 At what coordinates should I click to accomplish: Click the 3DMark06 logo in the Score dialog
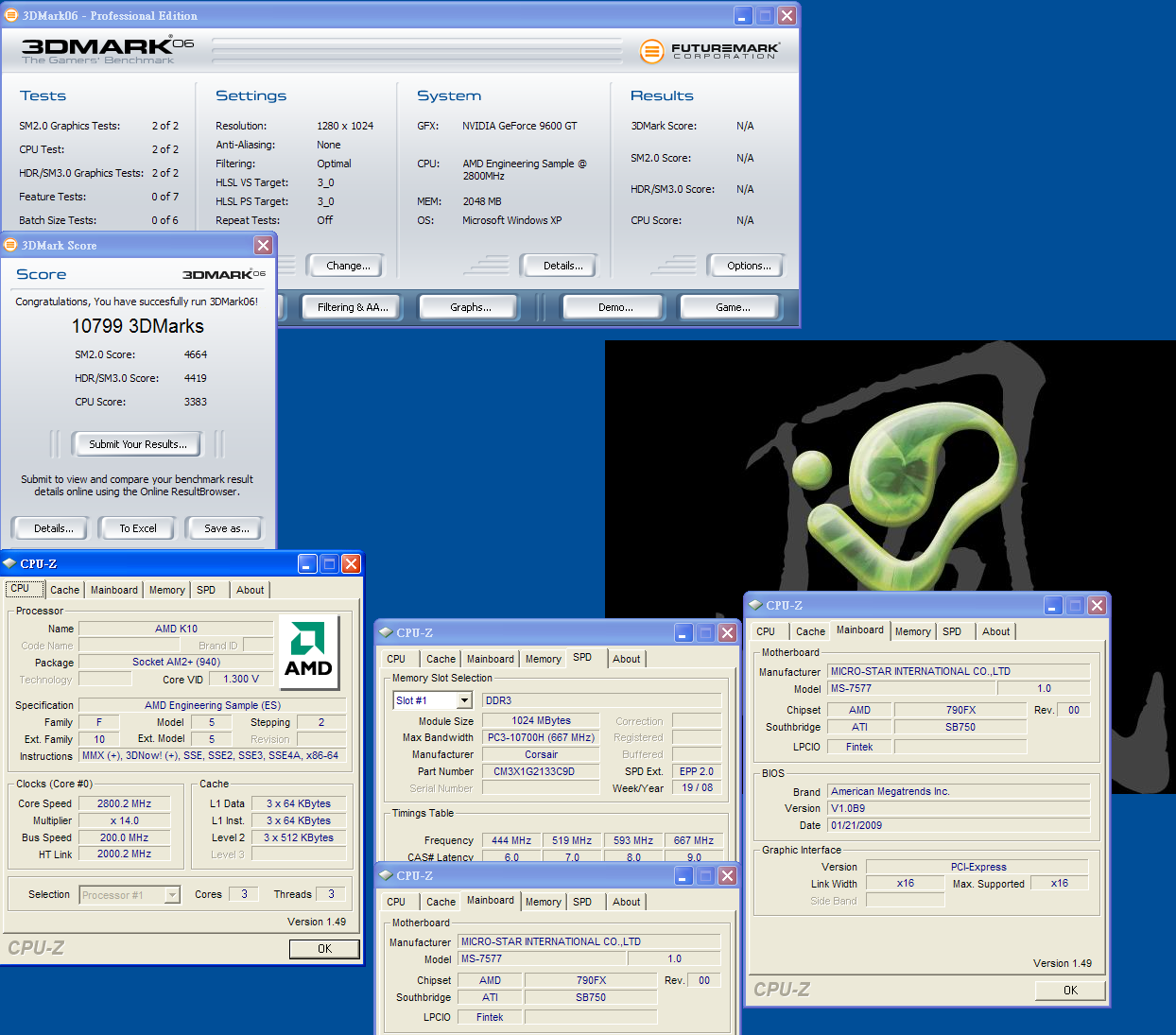coord(223,274)
